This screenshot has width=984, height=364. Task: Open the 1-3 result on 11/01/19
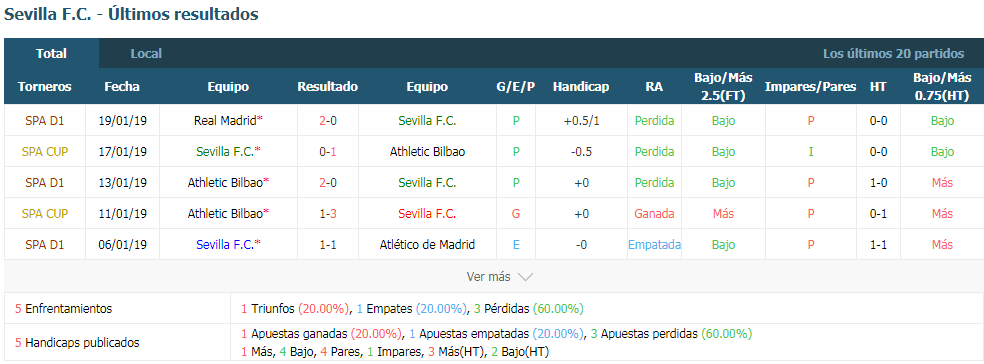pos(328,213)
